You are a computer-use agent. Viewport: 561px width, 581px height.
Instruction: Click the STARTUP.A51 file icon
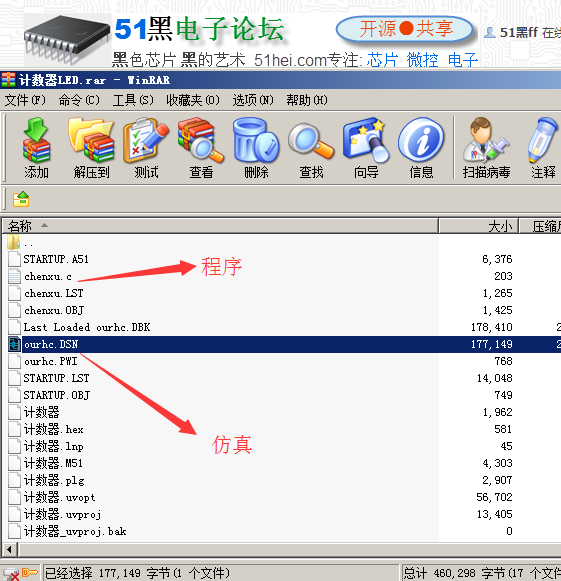click(x=14, y=259)
